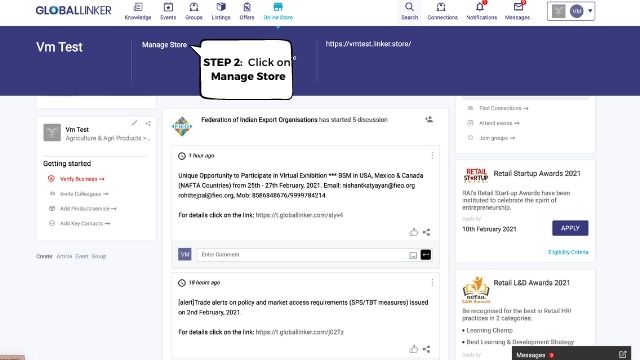Screen dimensions: 640x360
Task: Click Find Connections link
Action: (504, 108)
